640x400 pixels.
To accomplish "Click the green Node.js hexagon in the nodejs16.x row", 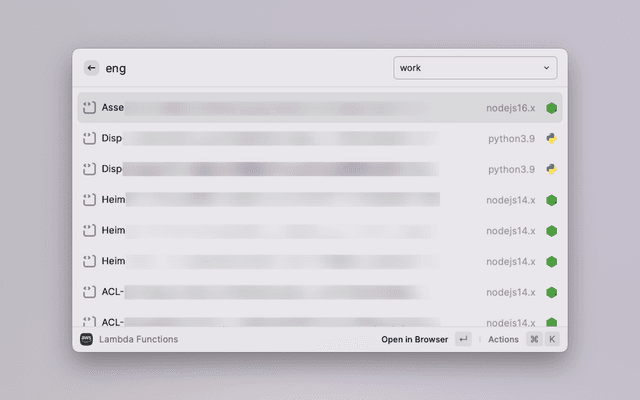I will 551,107.
